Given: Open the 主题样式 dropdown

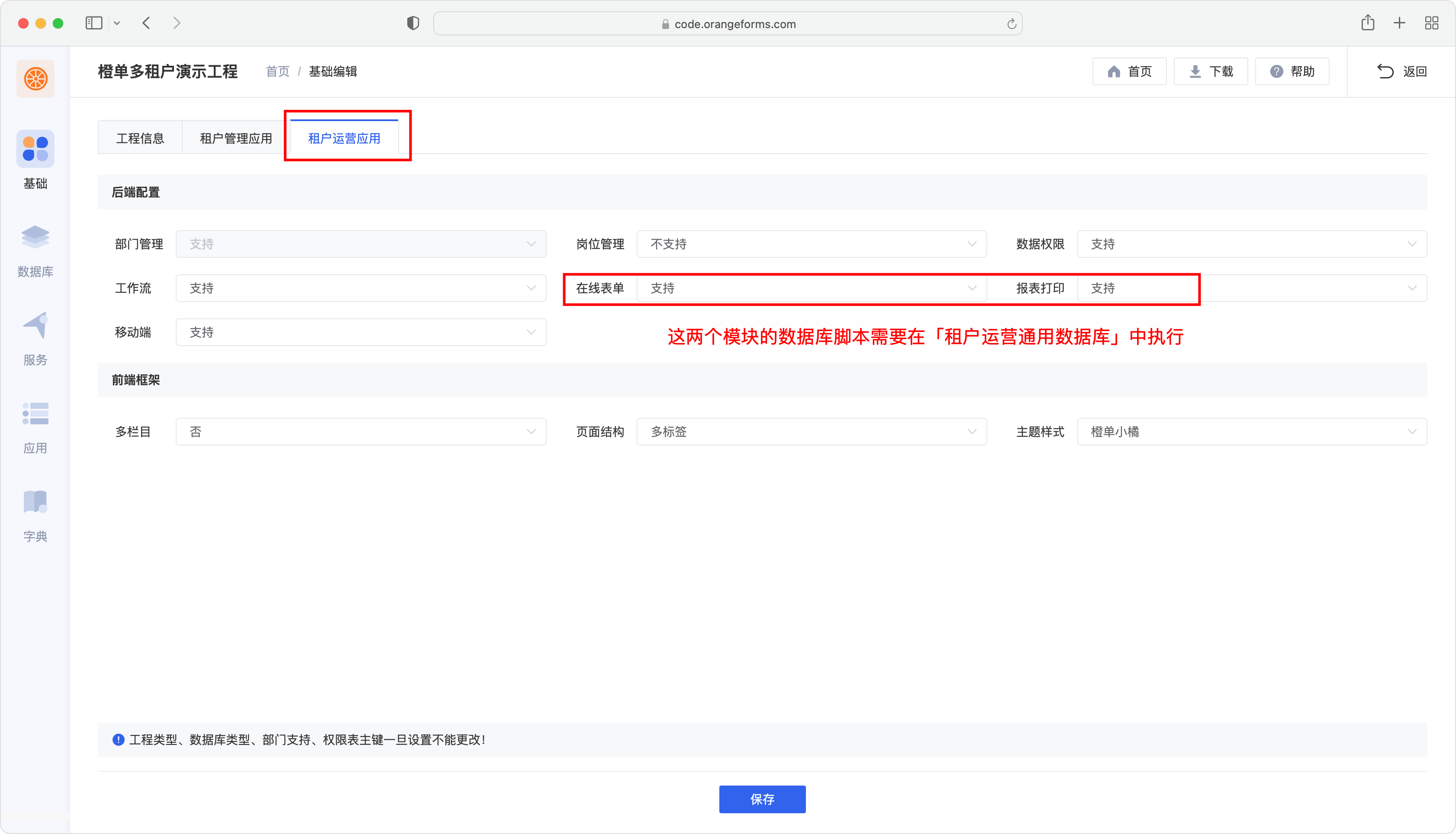Looking at the screenshot, I should pyautogui.click(x=1251, y=432).
